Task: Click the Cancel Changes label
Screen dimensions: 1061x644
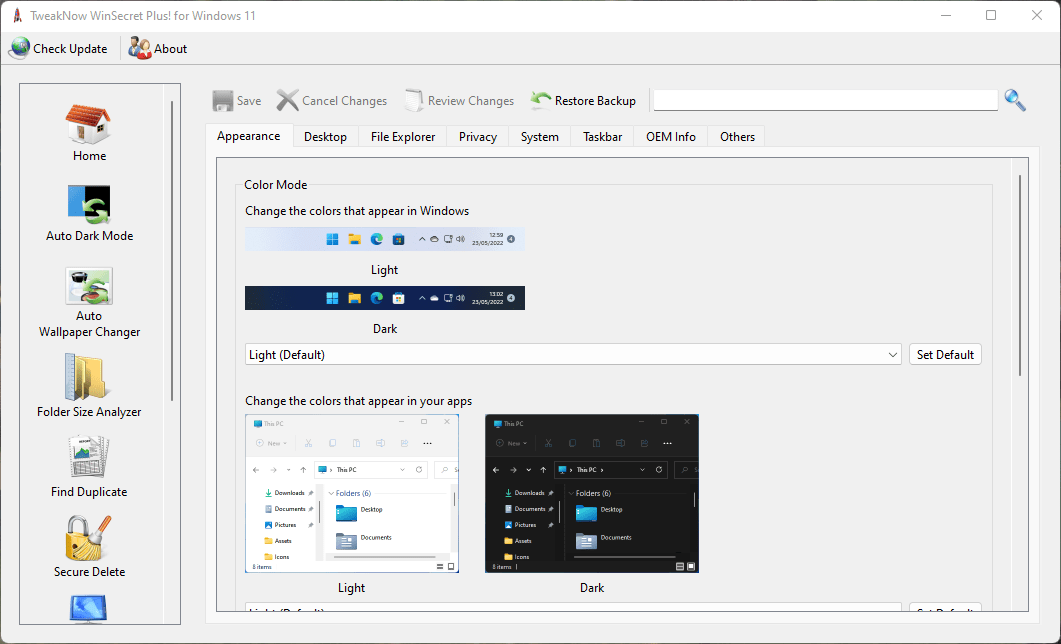Action: point(344,101)
